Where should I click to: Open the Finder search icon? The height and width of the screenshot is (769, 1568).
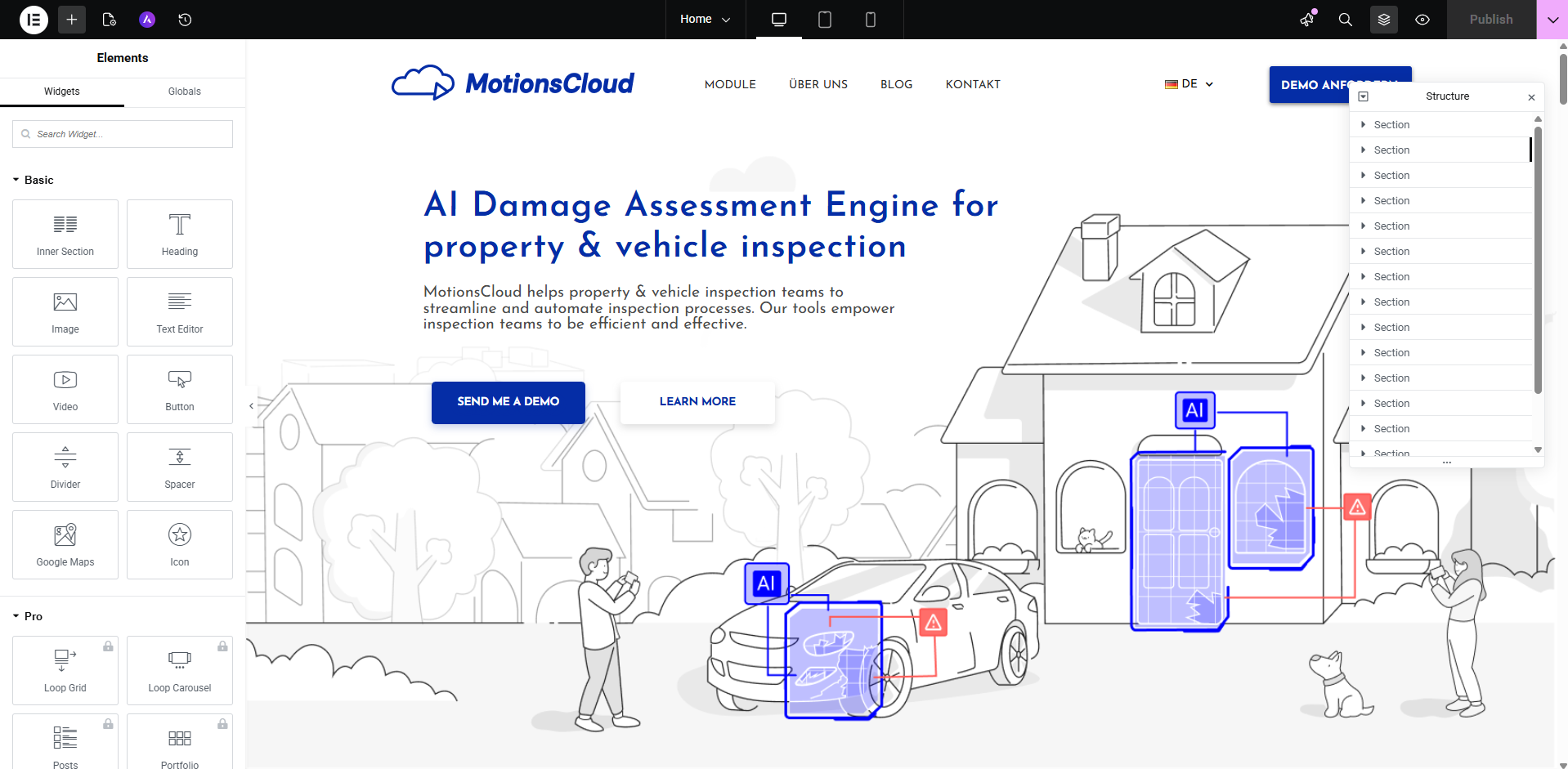(1345, 20)
